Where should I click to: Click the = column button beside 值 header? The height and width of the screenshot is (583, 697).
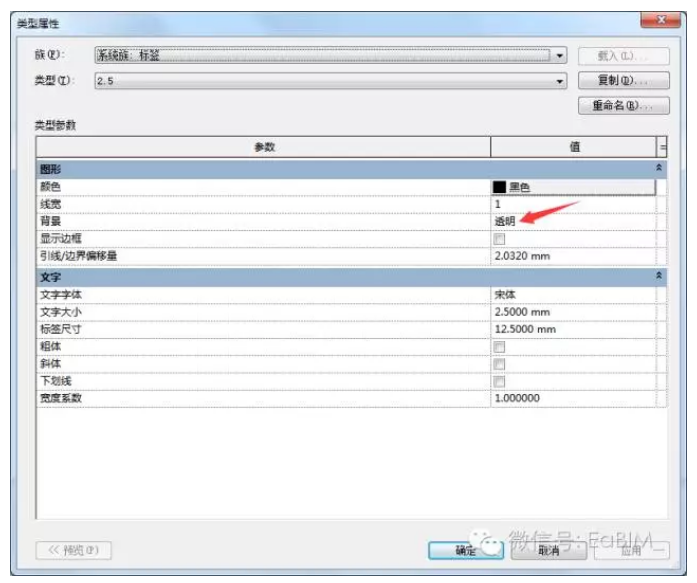tap(662, 147)
